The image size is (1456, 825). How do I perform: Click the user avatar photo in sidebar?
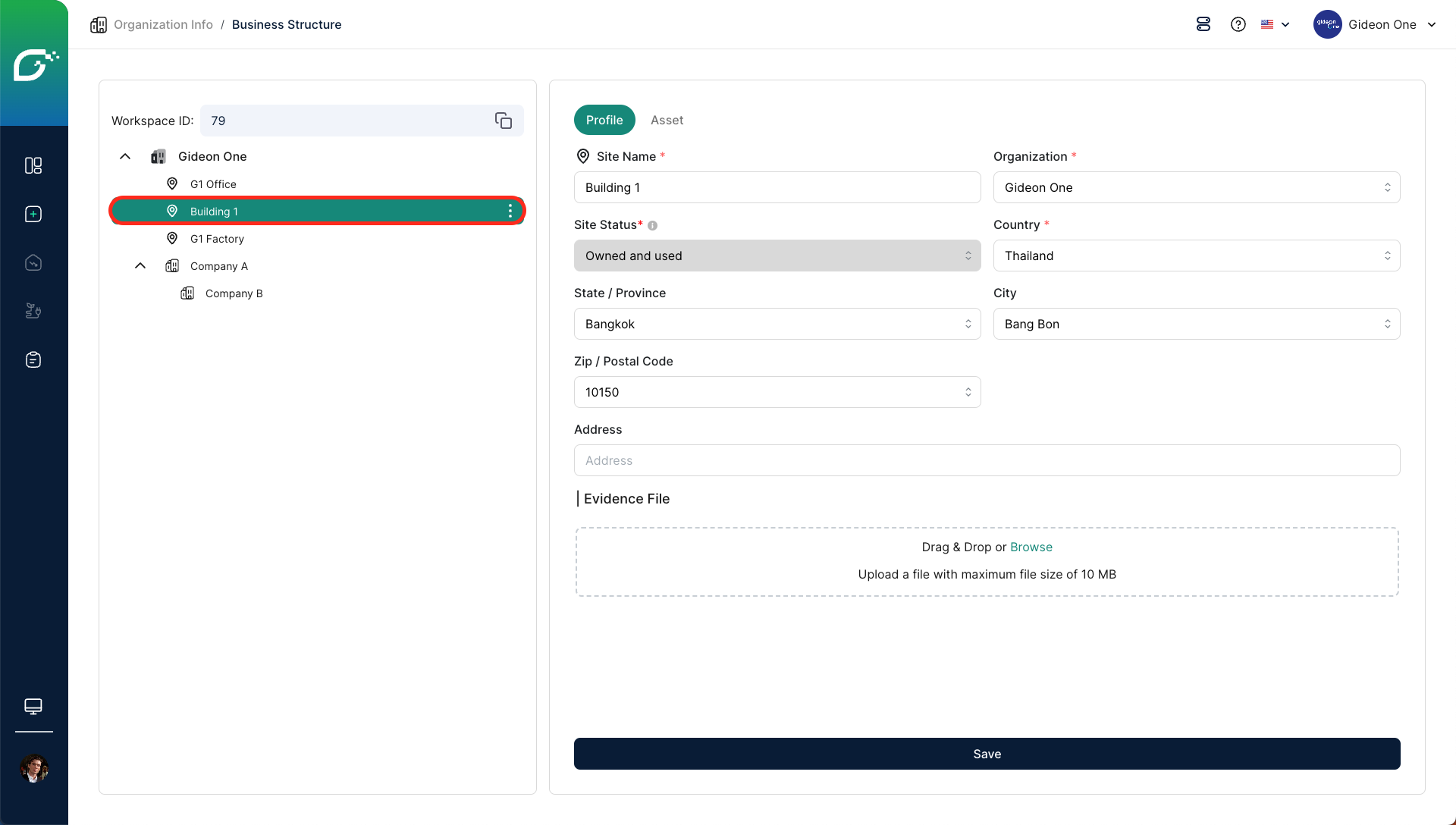pyautogui.click(x=33, y=768)
